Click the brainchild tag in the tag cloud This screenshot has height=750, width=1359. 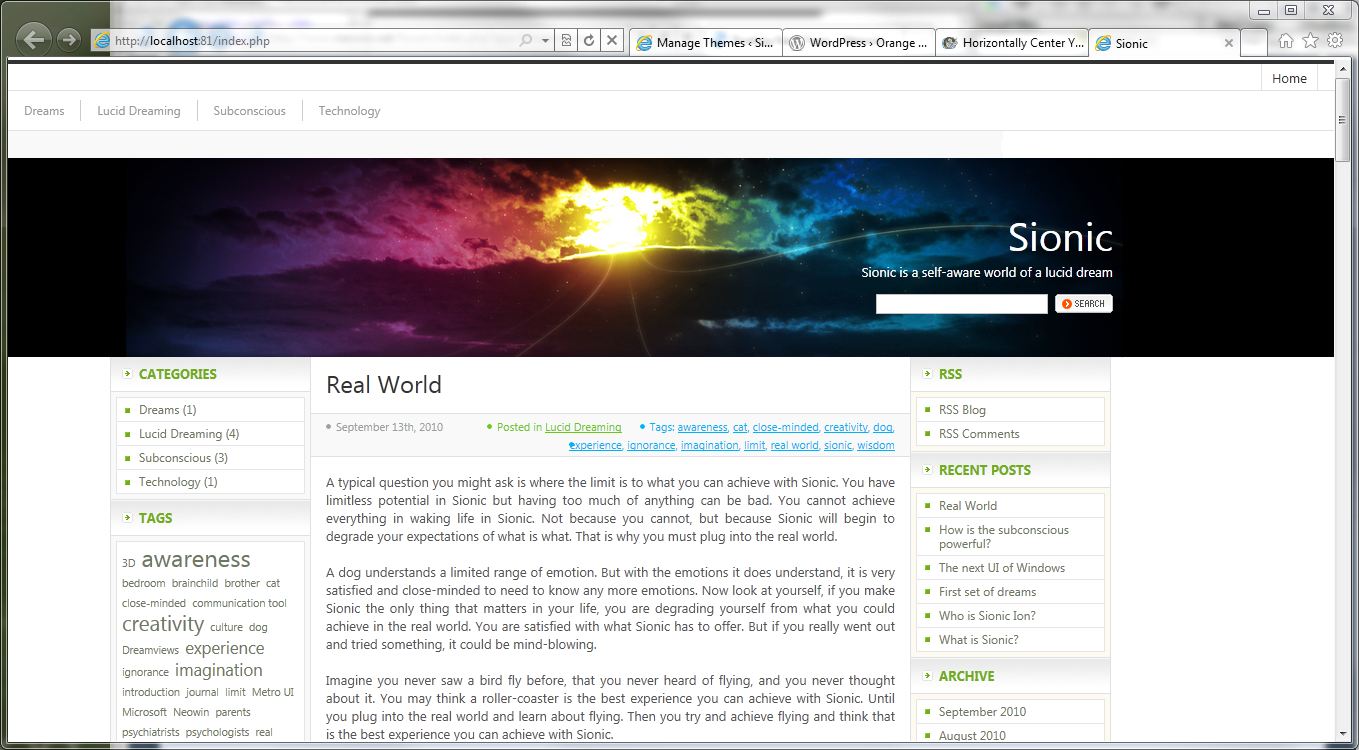(195, 583)
